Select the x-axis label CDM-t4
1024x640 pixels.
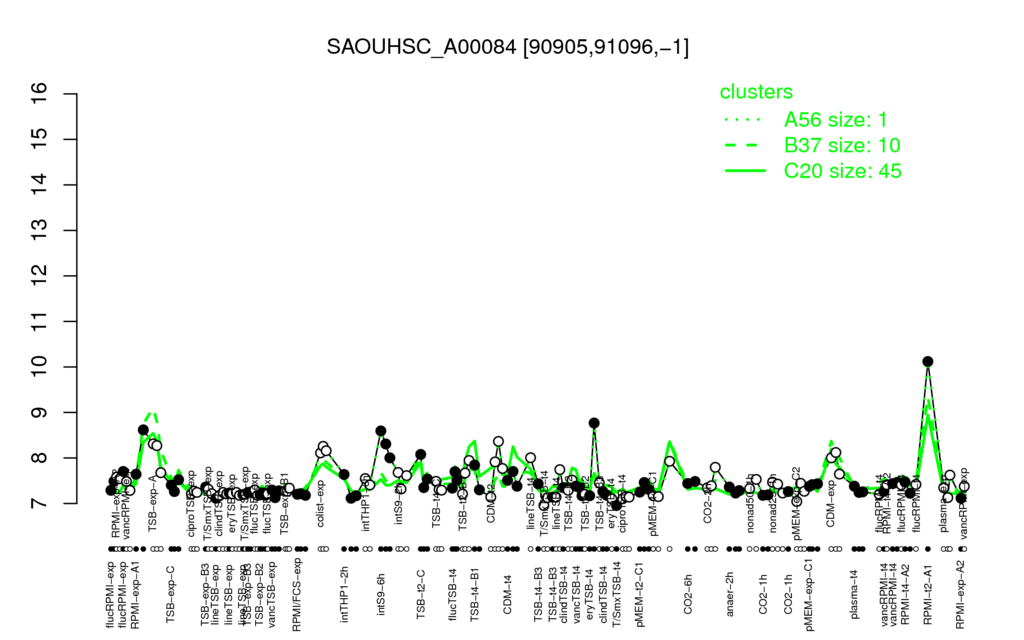click(x=507, y=594)
